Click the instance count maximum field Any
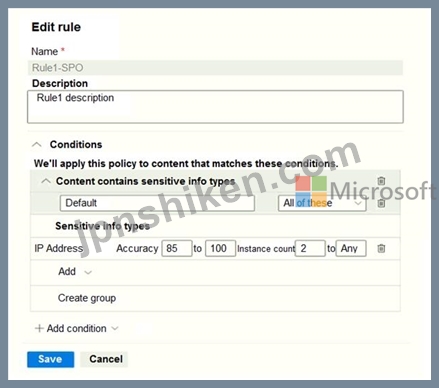Screen dimensions: 439x388 tap(351, 248)
